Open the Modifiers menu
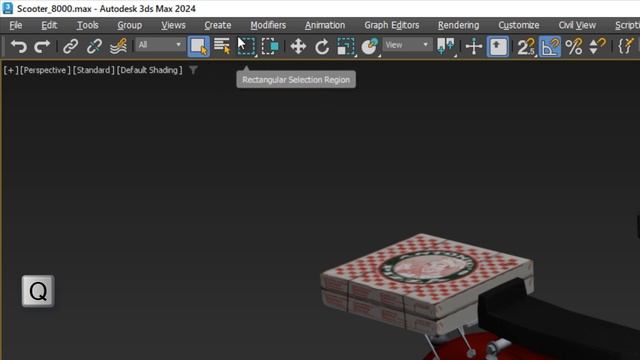Screen dimensions: 640x360 click(268, 25)
